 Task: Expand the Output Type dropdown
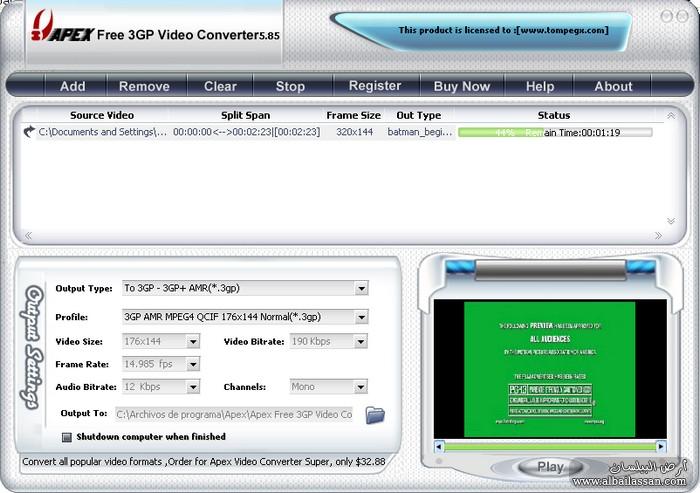point(361,288)
